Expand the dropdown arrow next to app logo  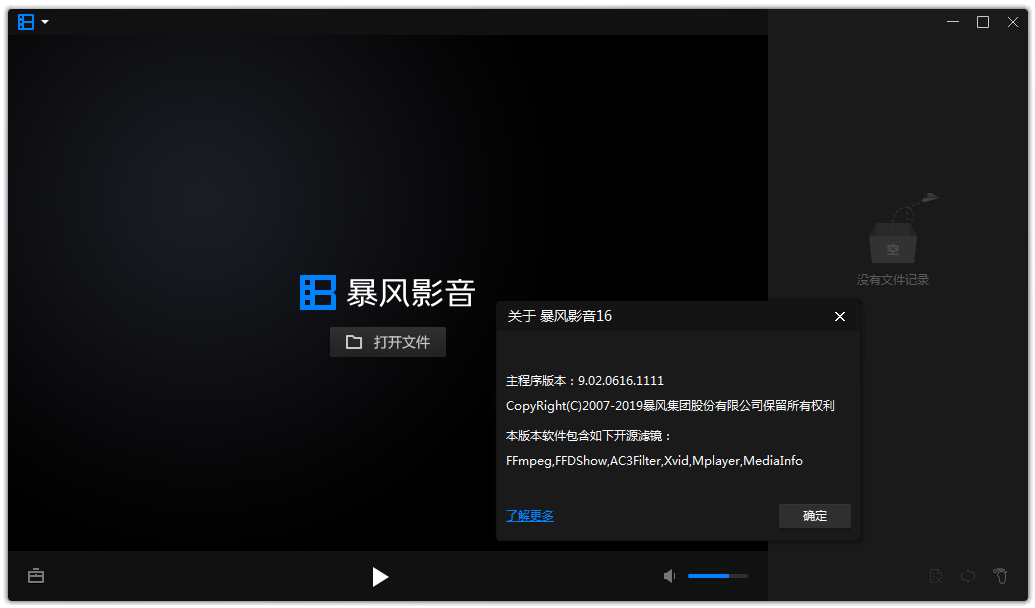pos(41,21)
